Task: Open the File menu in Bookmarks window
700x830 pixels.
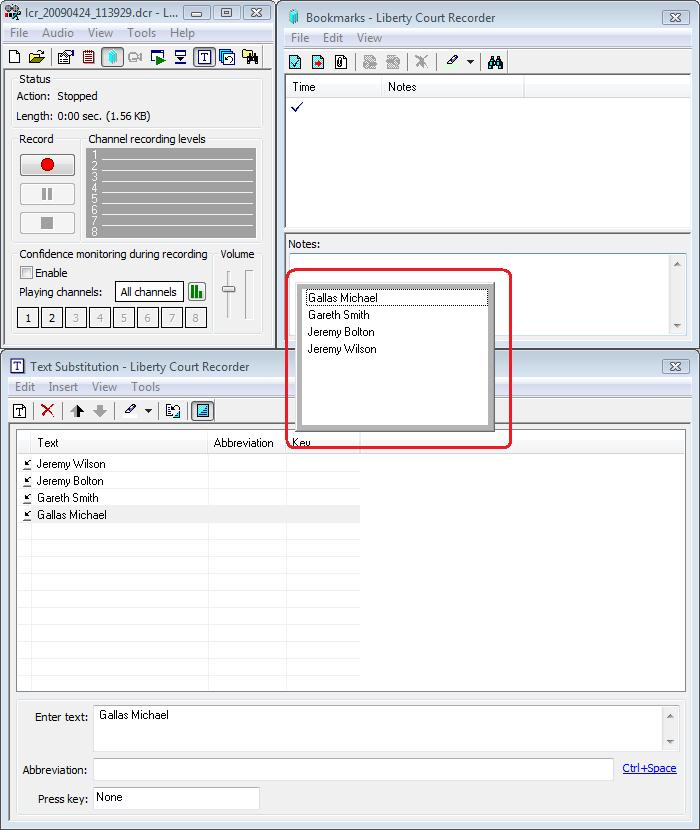Action: [x=300, y=38]
